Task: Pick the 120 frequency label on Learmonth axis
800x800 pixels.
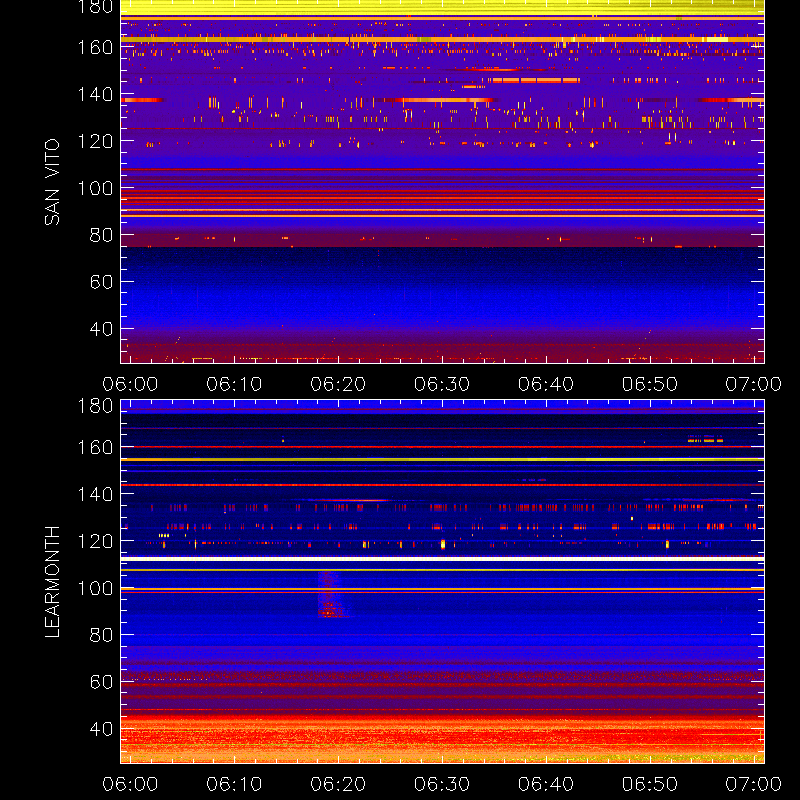Action: tap(95, 541)
